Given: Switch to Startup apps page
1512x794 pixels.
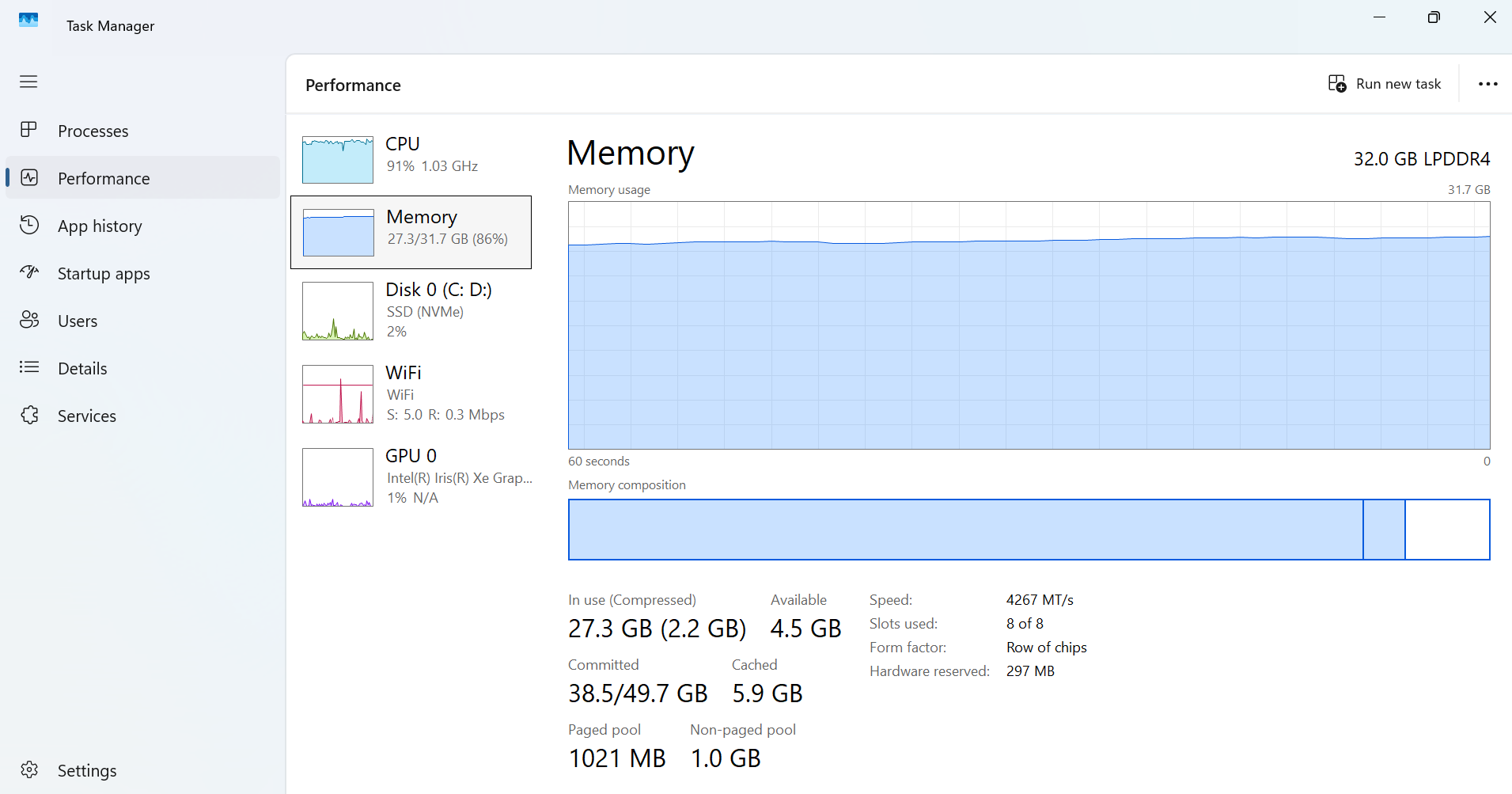Looking at the screenshot, I should [142, 273].
